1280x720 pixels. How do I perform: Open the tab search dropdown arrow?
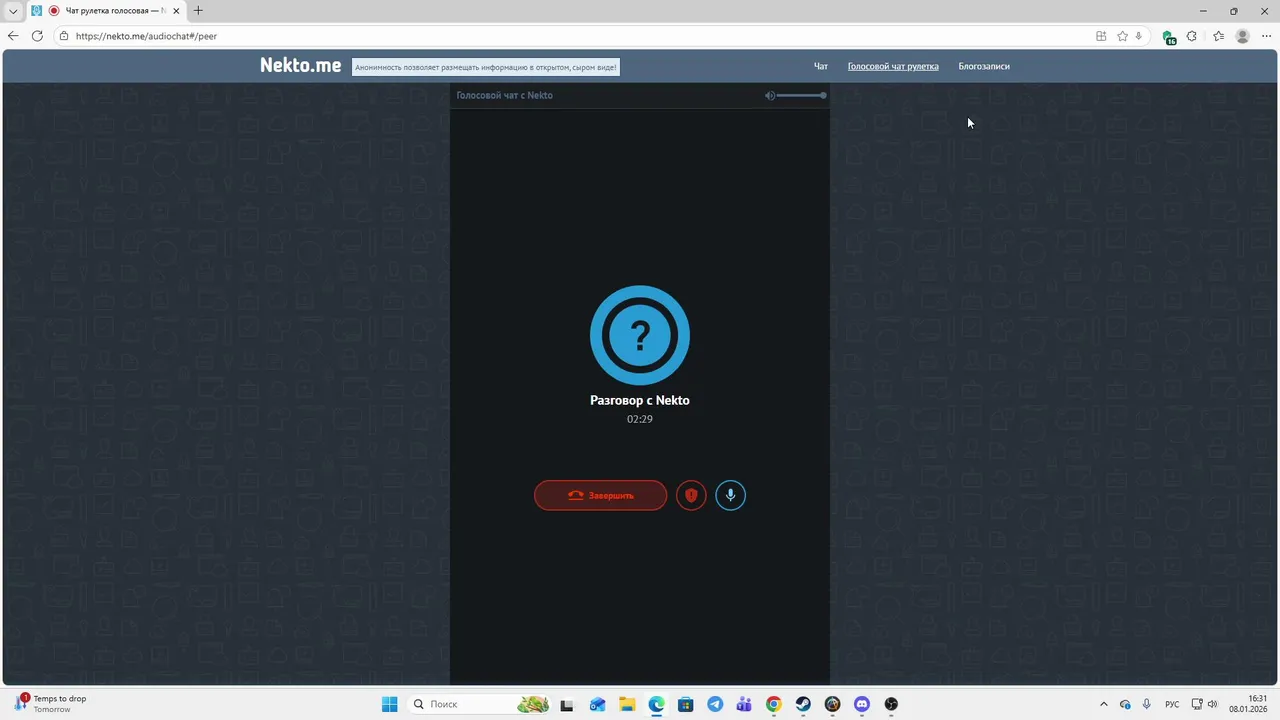(13, 11)
